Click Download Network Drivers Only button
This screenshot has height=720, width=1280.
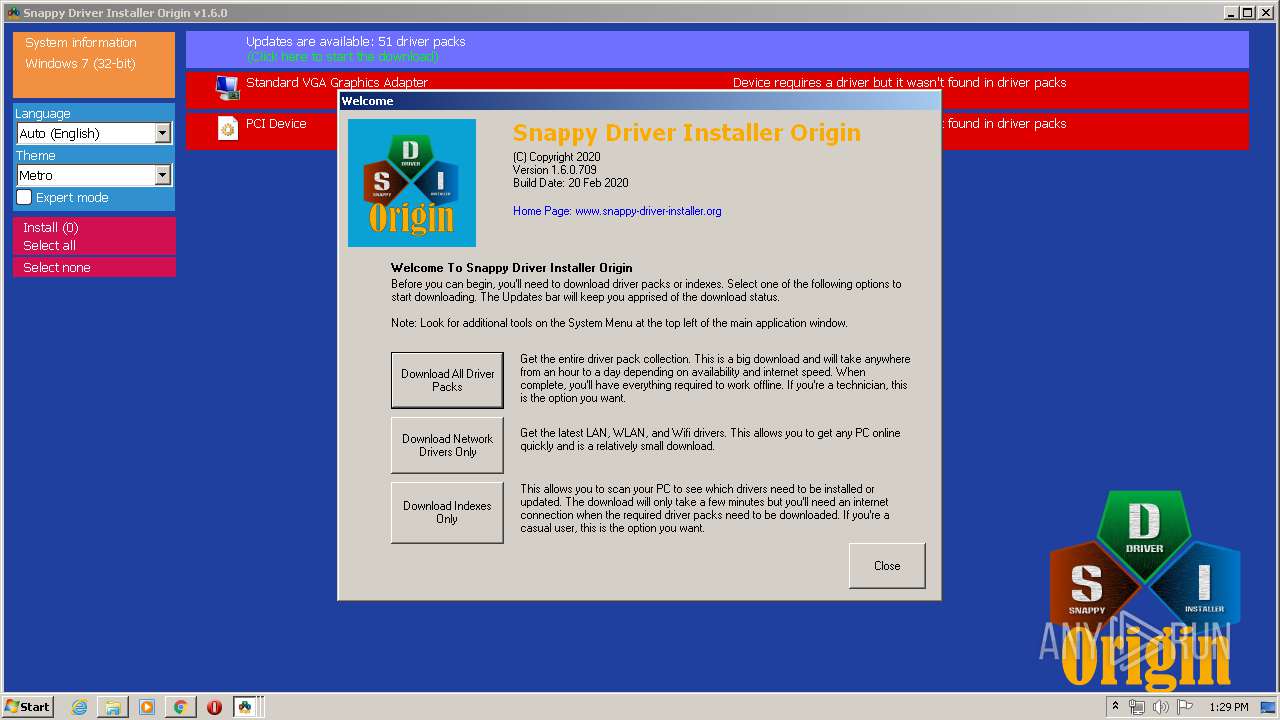click(x=447, y=445)
